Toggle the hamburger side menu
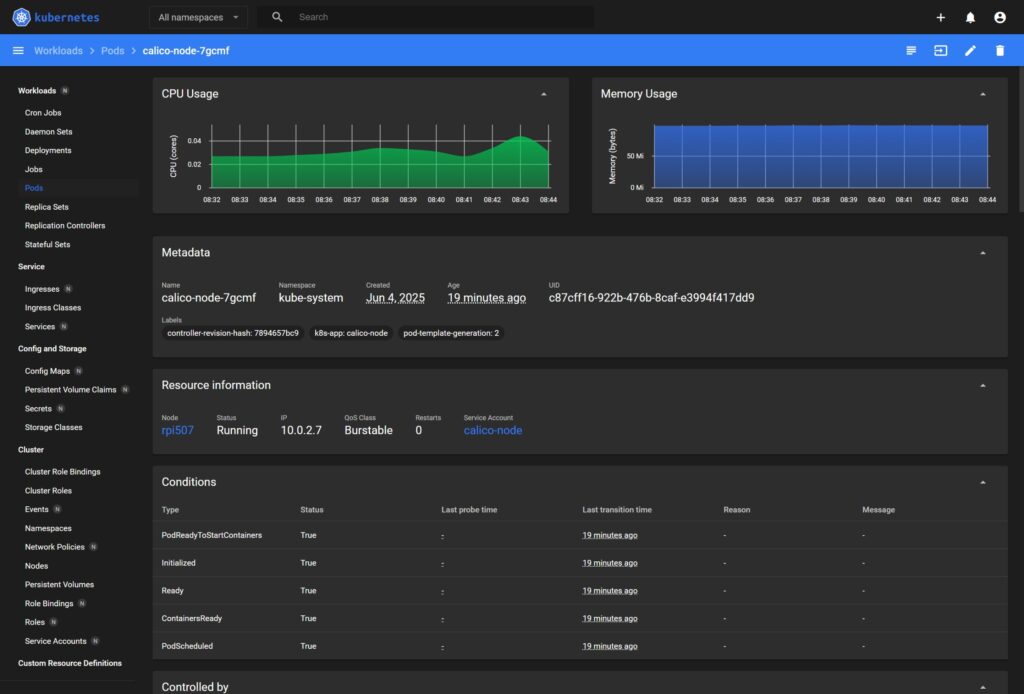 click(x=18, y=50)
